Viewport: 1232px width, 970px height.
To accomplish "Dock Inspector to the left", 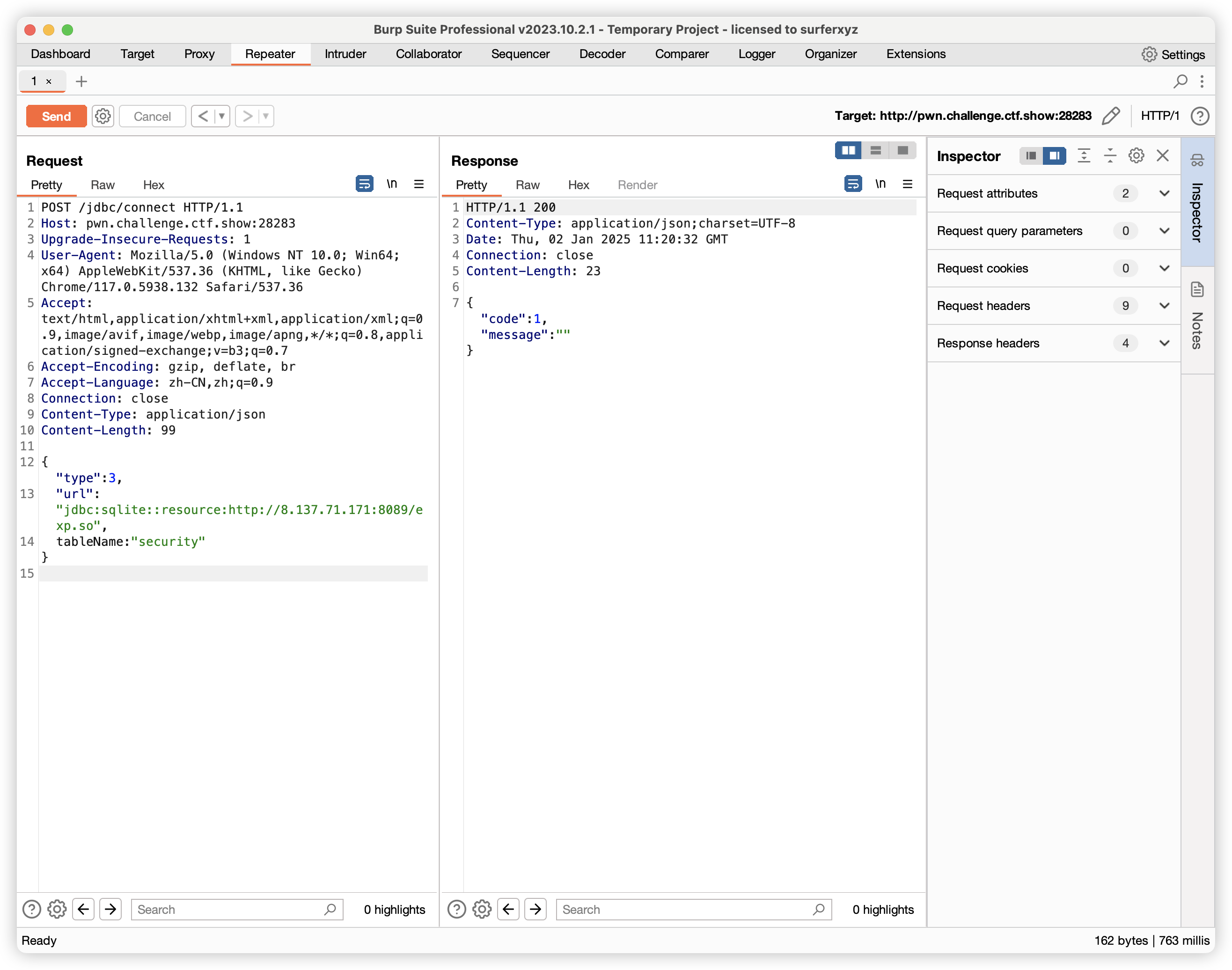I will pyautogui.click(x=1030, y=155).
